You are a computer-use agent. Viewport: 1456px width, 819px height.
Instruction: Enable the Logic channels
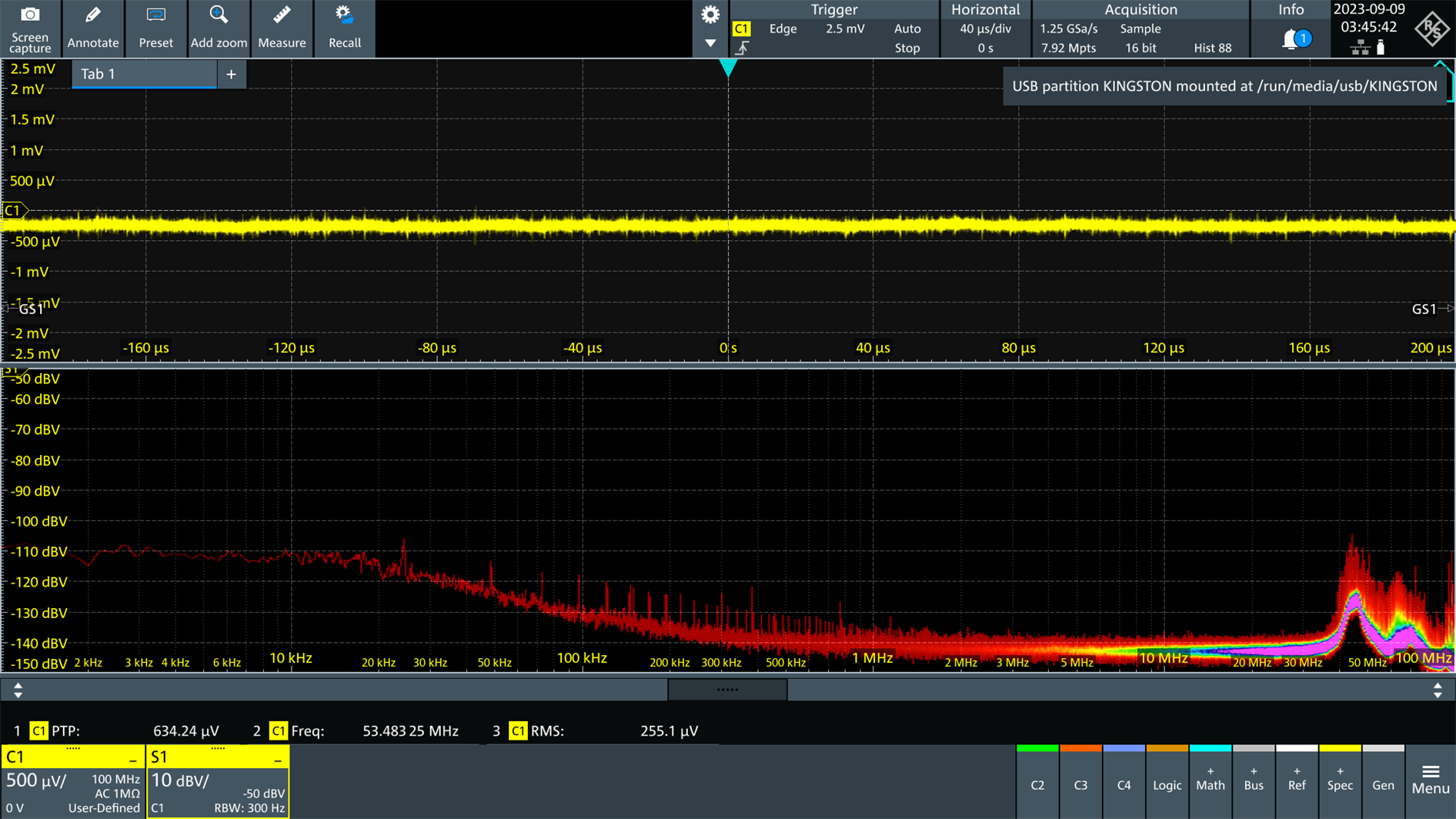tap(1167, 783)
